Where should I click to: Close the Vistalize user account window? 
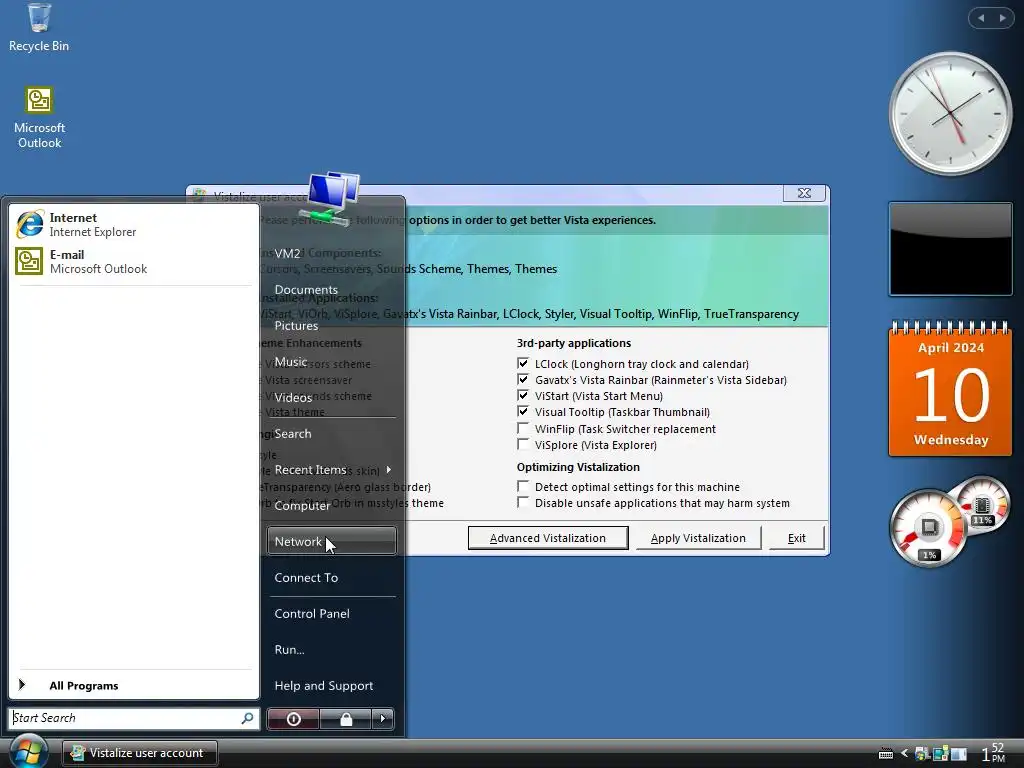(x=805, y=193)
